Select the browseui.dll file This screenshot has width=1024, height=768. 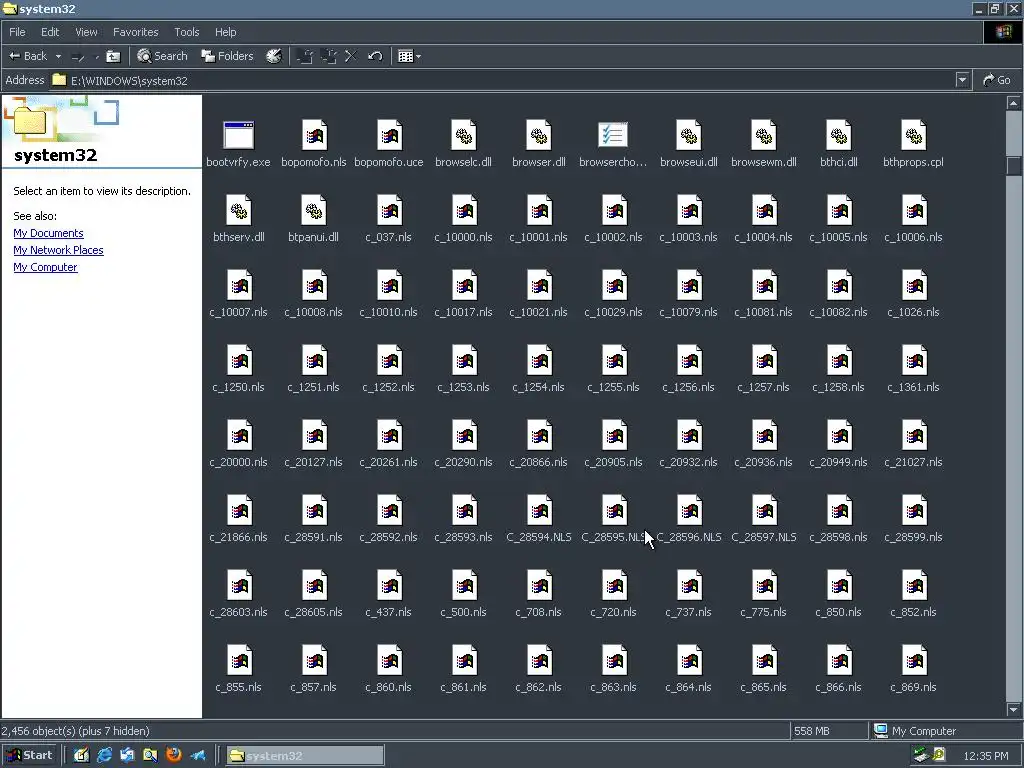pos(688,144)
